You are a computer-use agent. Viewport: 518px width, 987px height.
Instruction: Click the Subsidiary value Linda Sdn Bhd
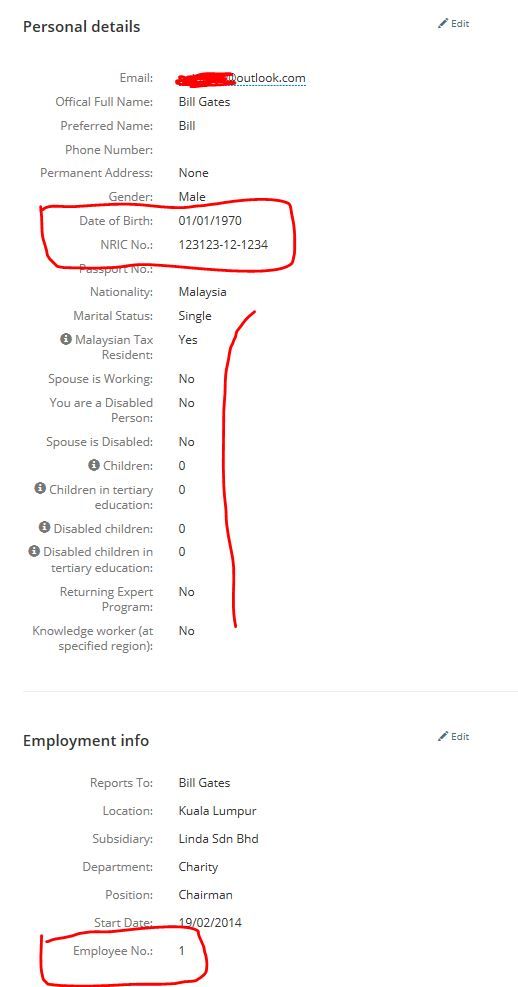click(x=218, y=838)
